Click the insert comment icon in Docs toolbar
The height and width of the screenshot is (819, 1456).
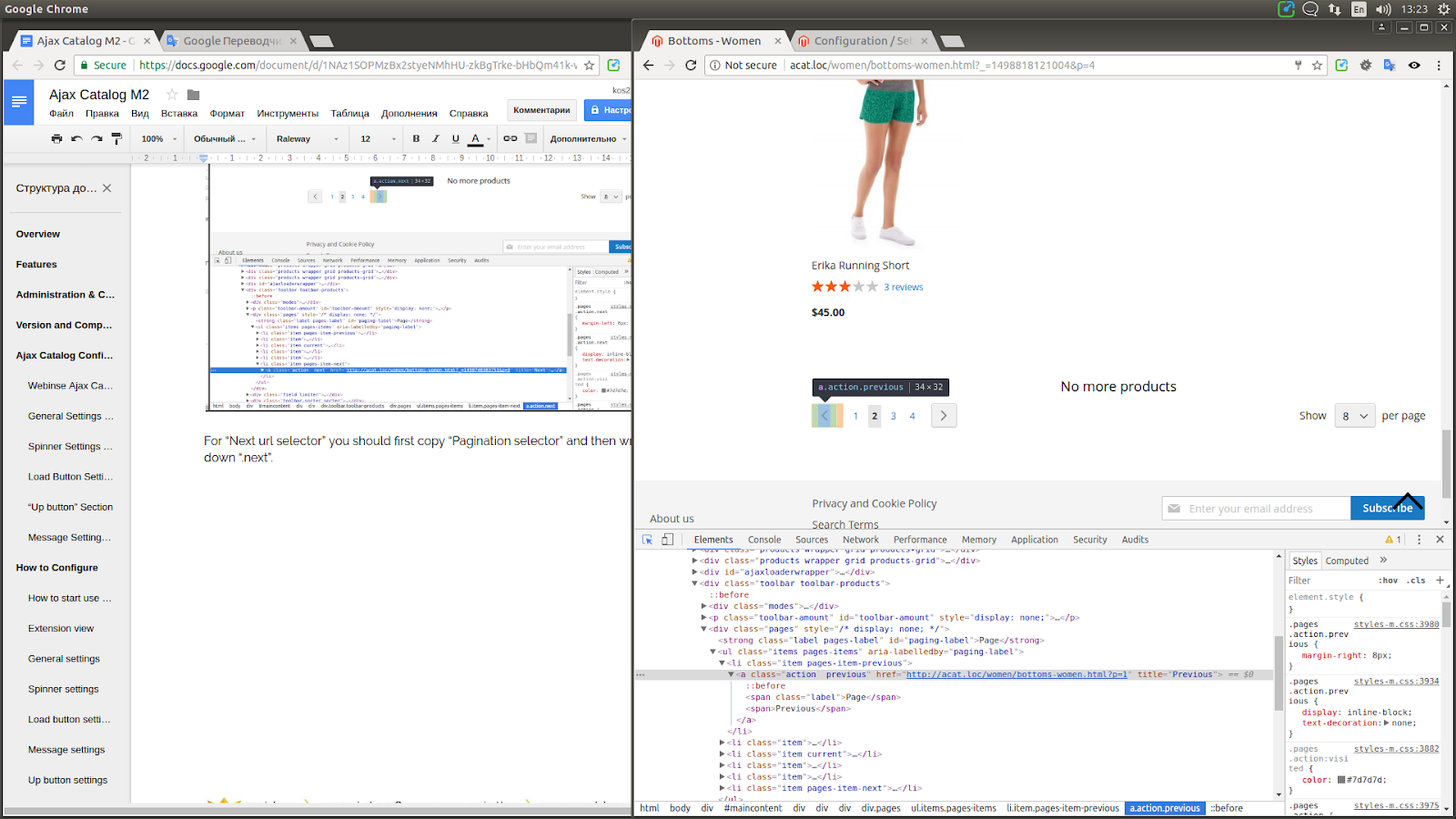(x=531, y=138)
